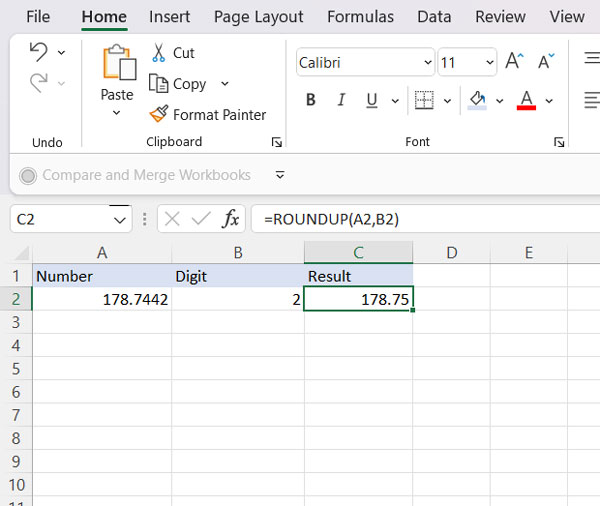Switch to the Insert tab

click(x=170, y=17)
